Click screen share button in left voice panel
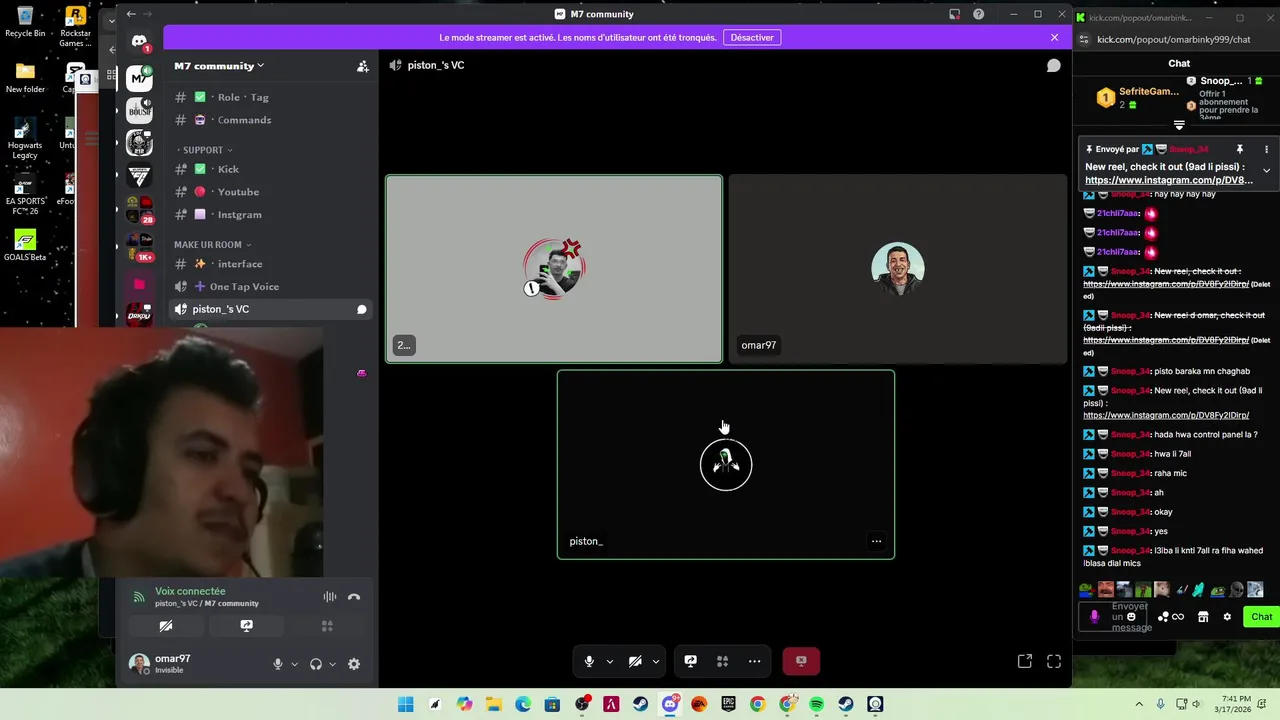This screenshot has width=1280, height=720. (246, 626)
